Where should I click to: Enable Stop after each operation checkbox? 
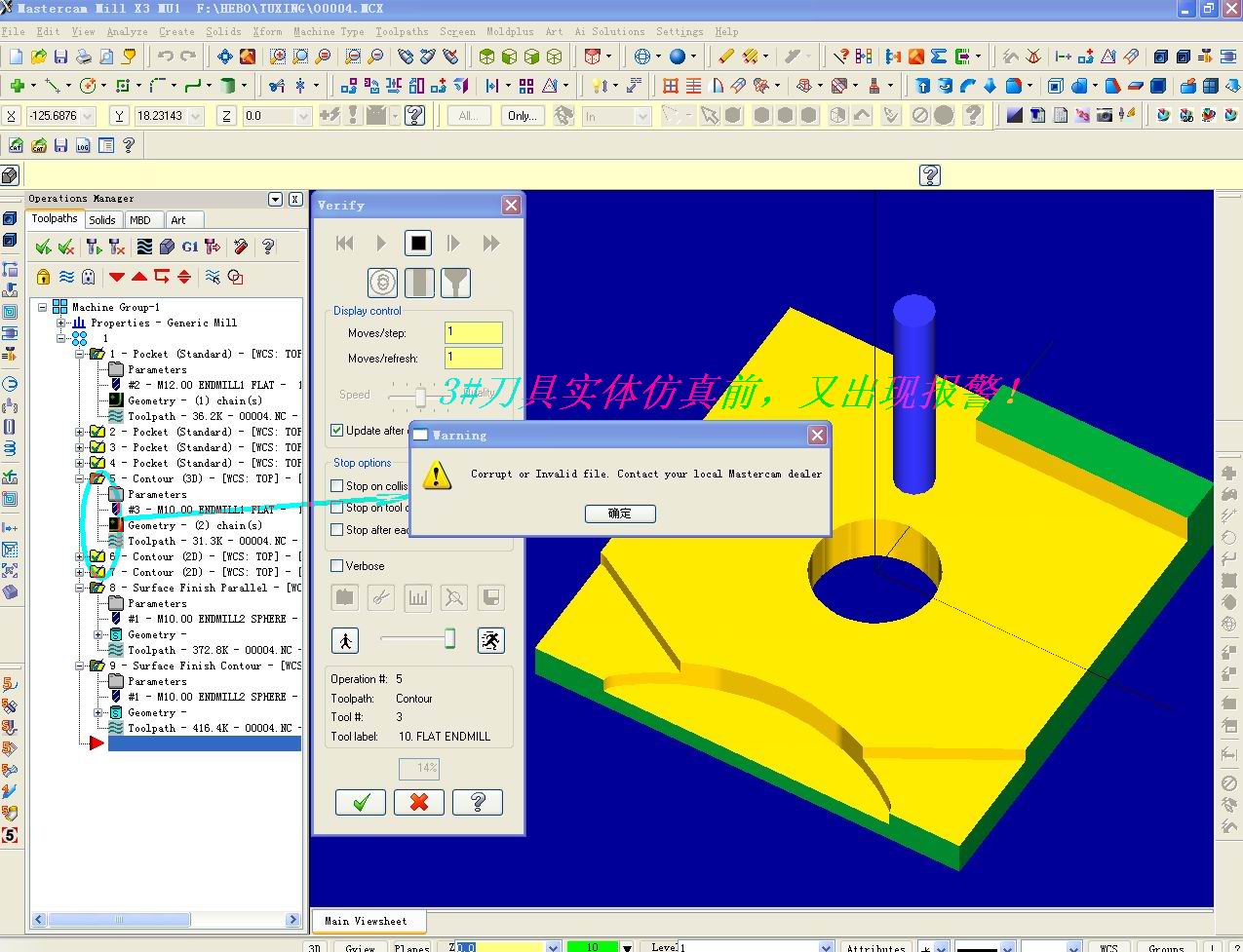pyautogui.click(x=337, y=530)
